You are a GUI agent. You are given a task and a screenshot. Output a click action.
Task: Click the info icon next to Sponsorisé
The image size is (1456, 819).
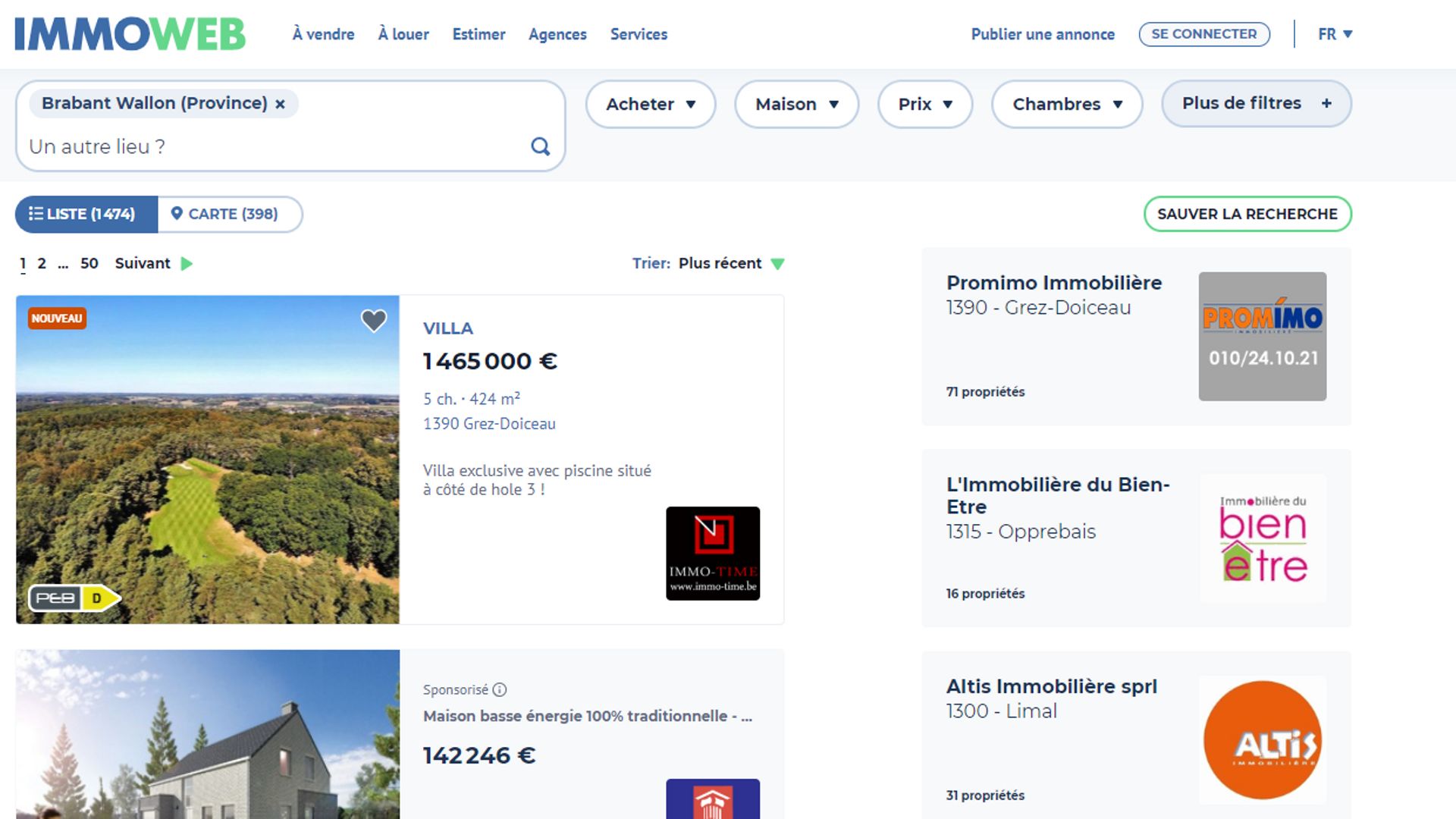coord(500,689)
